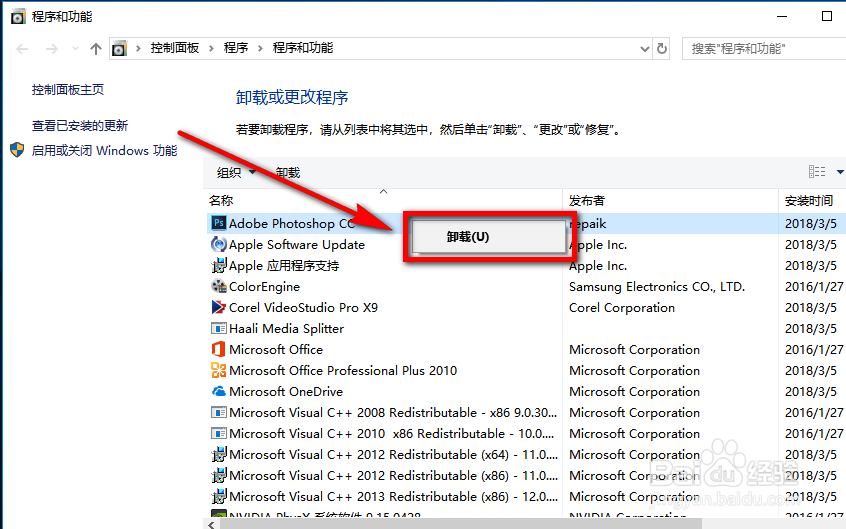
Task: Click the back navigation arrow
Action: coord(22,49)
